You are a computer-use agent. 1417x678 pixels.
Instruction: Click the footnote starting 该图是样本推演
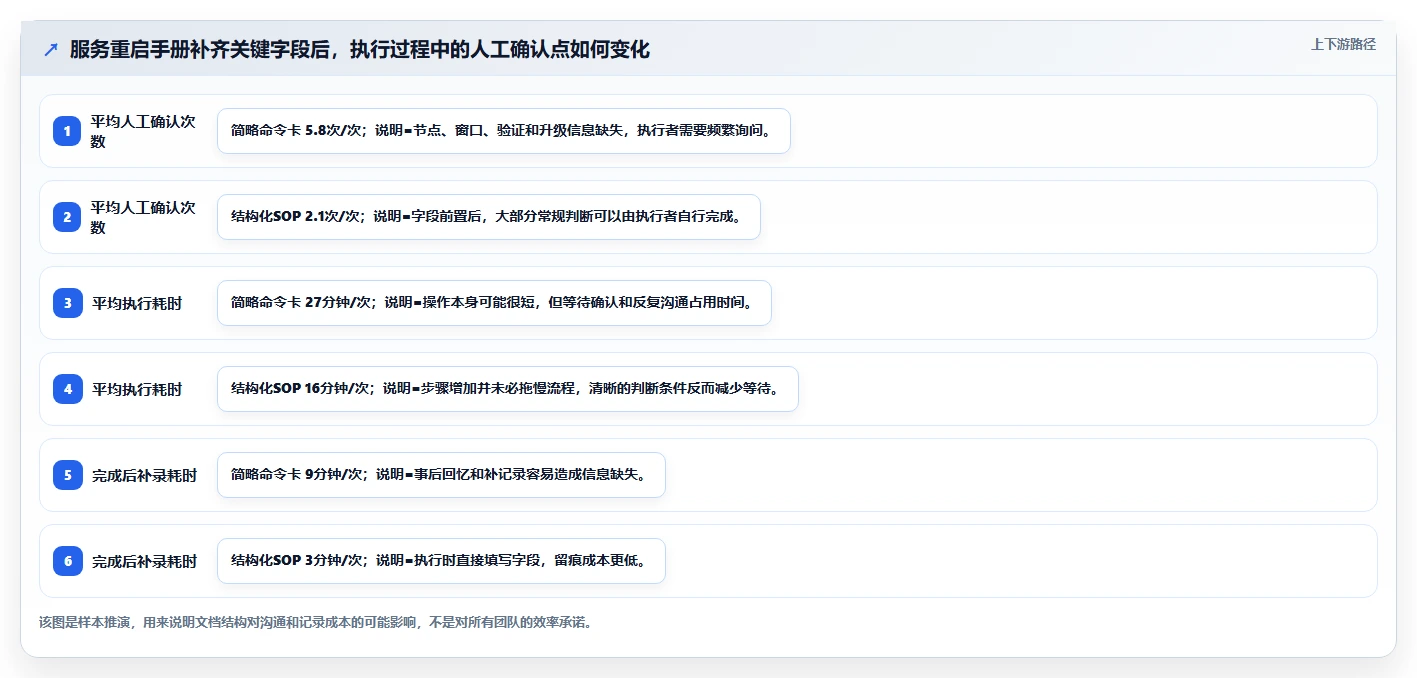point(318,622)
